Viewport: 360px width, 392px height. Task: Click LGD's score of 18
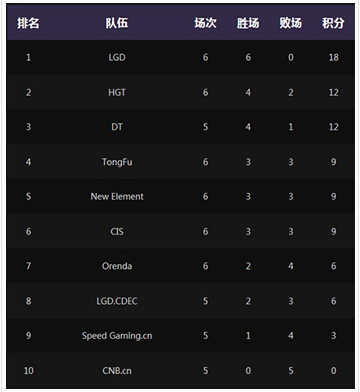(x=333, y=57)
